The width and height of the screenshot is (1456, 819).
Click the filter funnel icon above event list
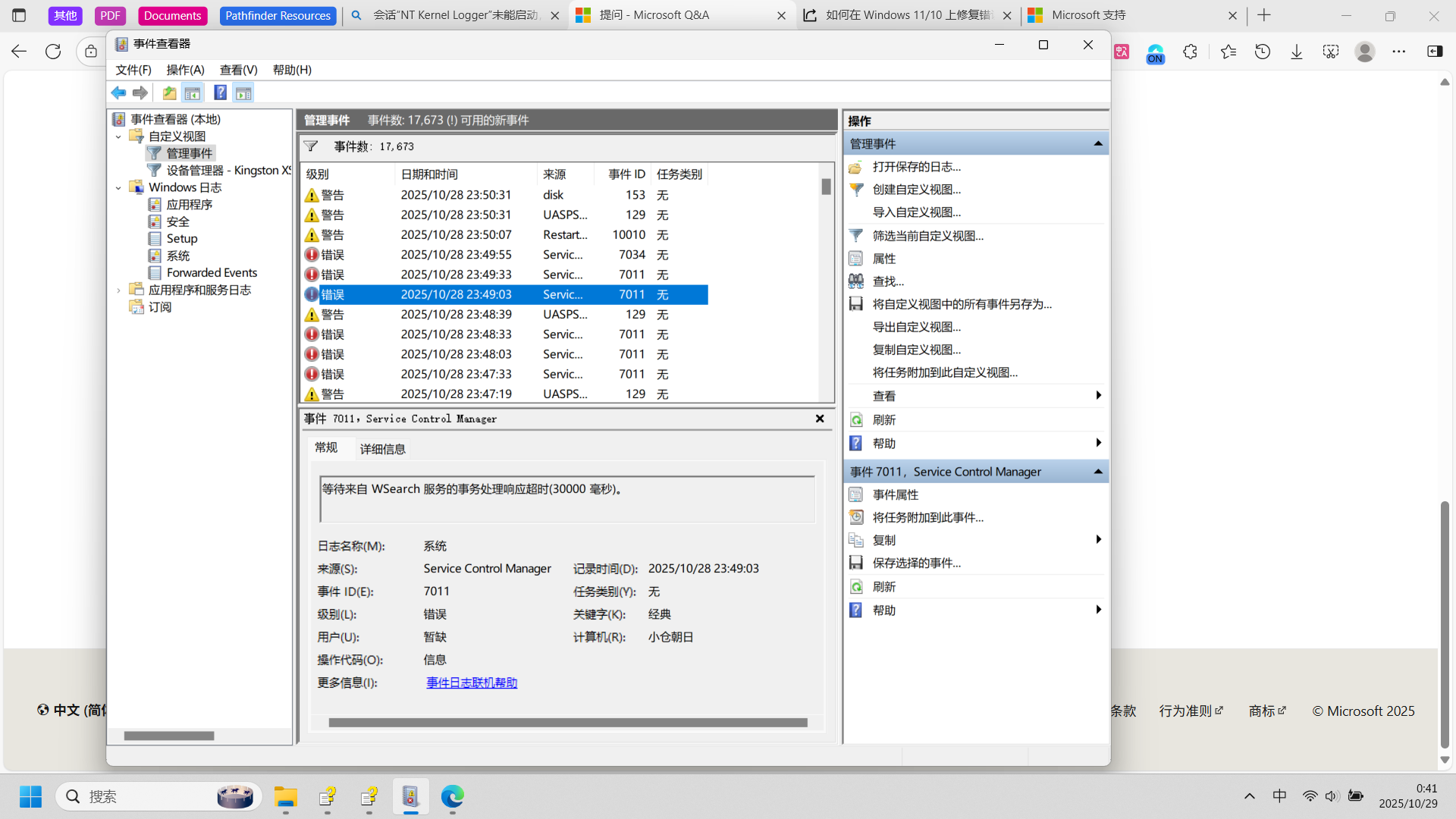click(311, 146)
